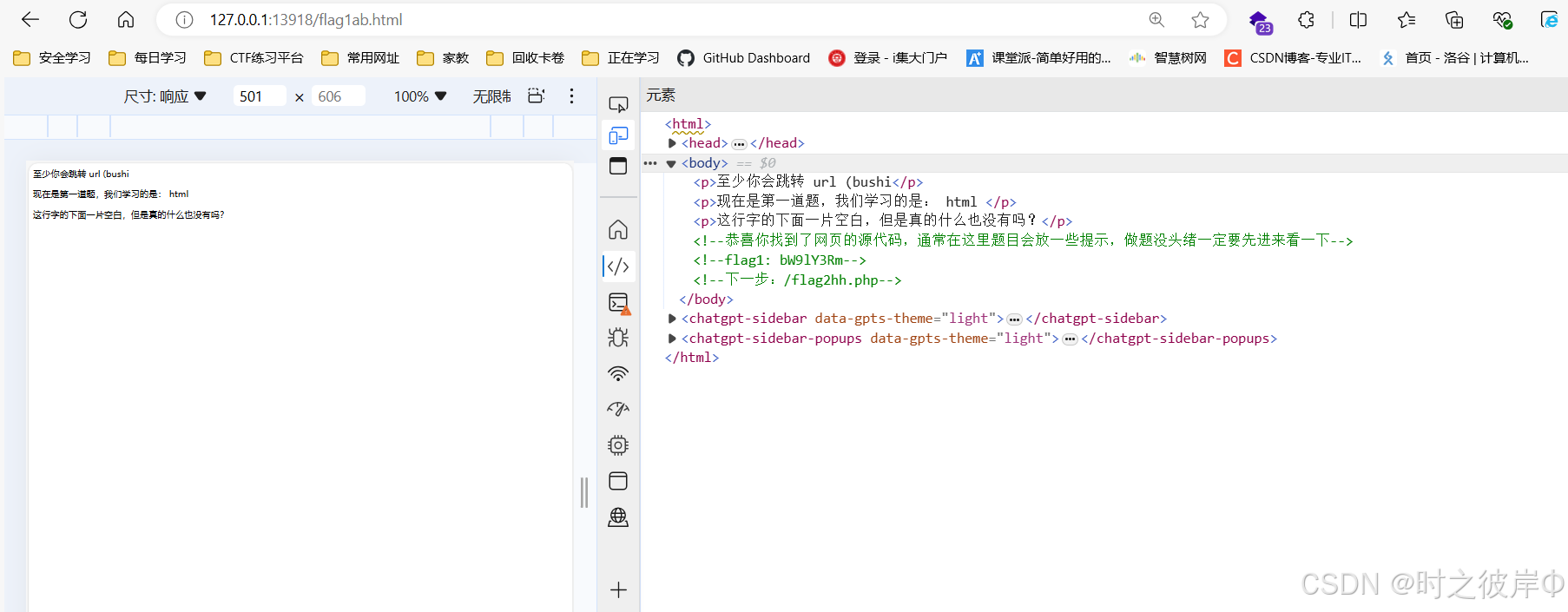Expand the chatgpt-sidebar-popups node

click(x=672, y=339)
